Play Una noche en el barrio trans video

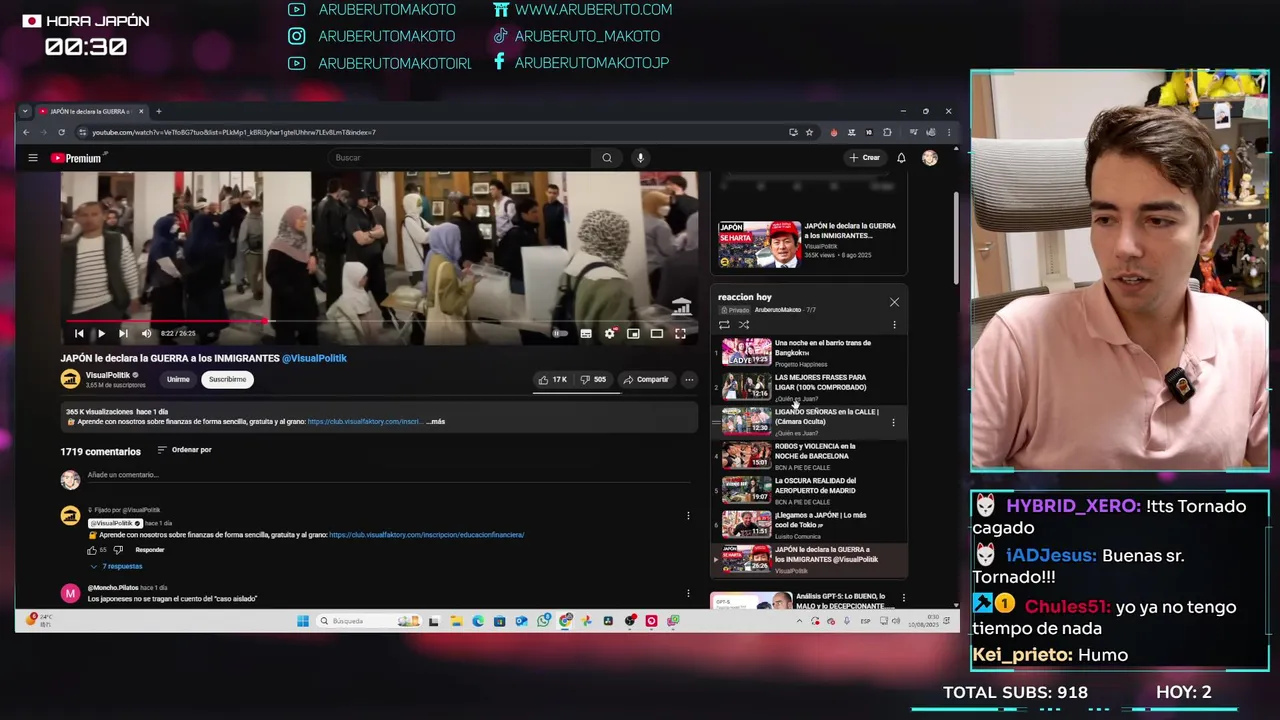(x=810, y=353)
